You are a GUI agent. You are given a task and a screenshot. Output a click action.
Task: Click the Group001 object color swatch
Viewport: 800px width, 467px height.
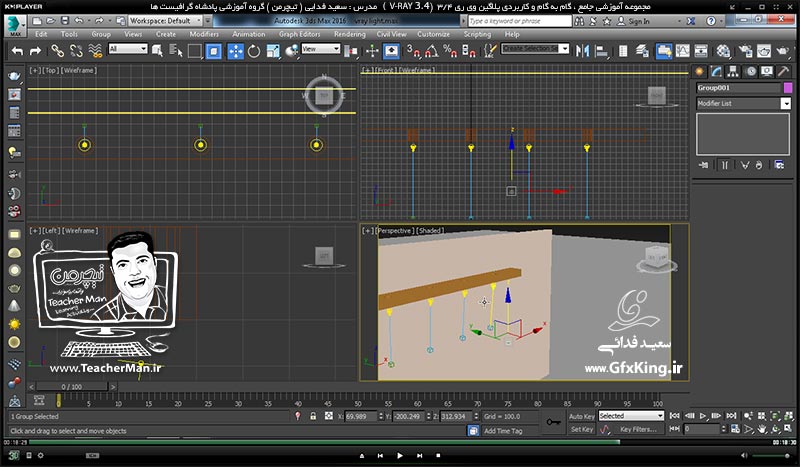(788, 88)
